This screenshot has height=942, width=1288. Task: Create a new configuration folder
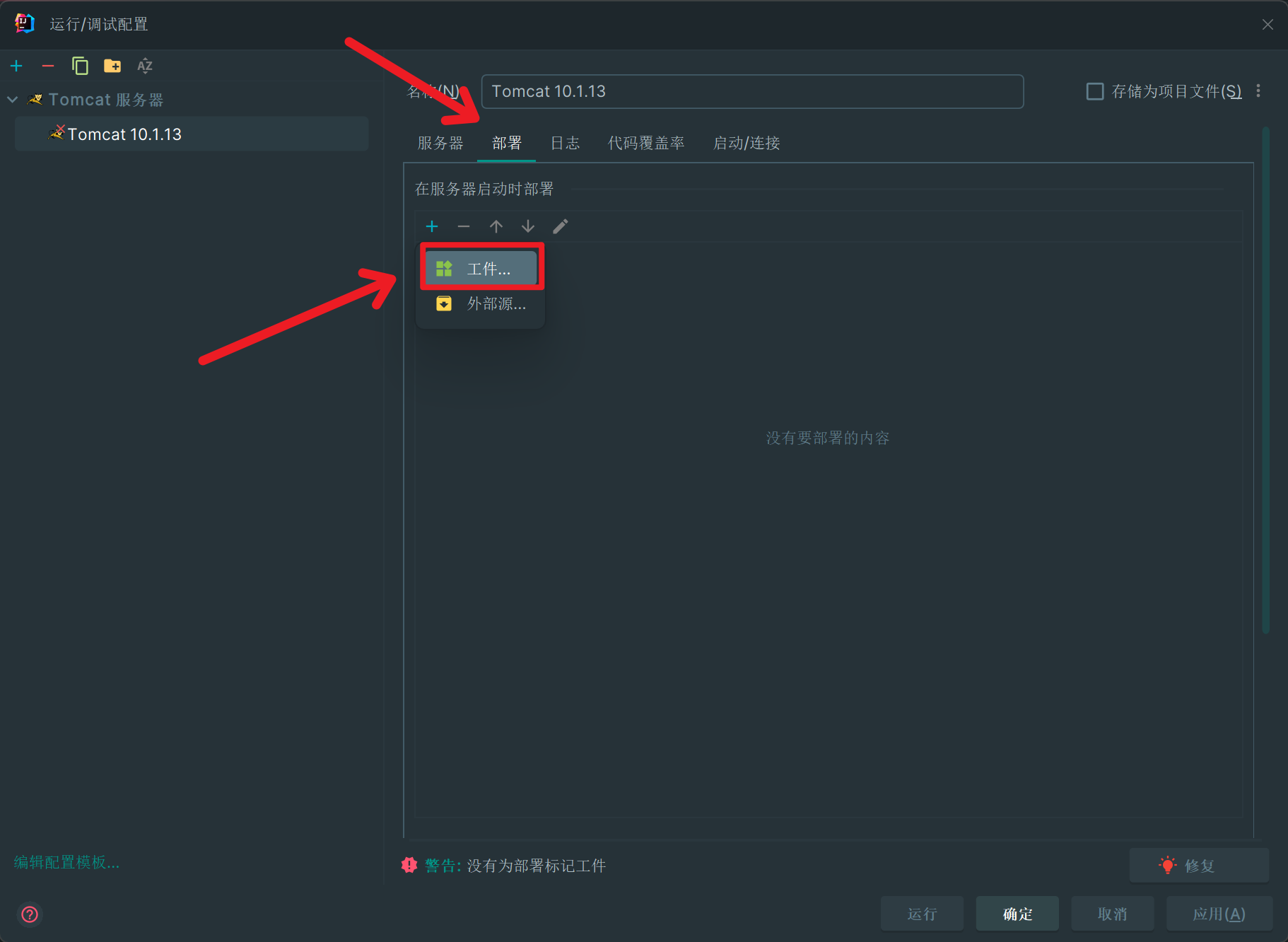pyautogui.click(x=112, y=66)
